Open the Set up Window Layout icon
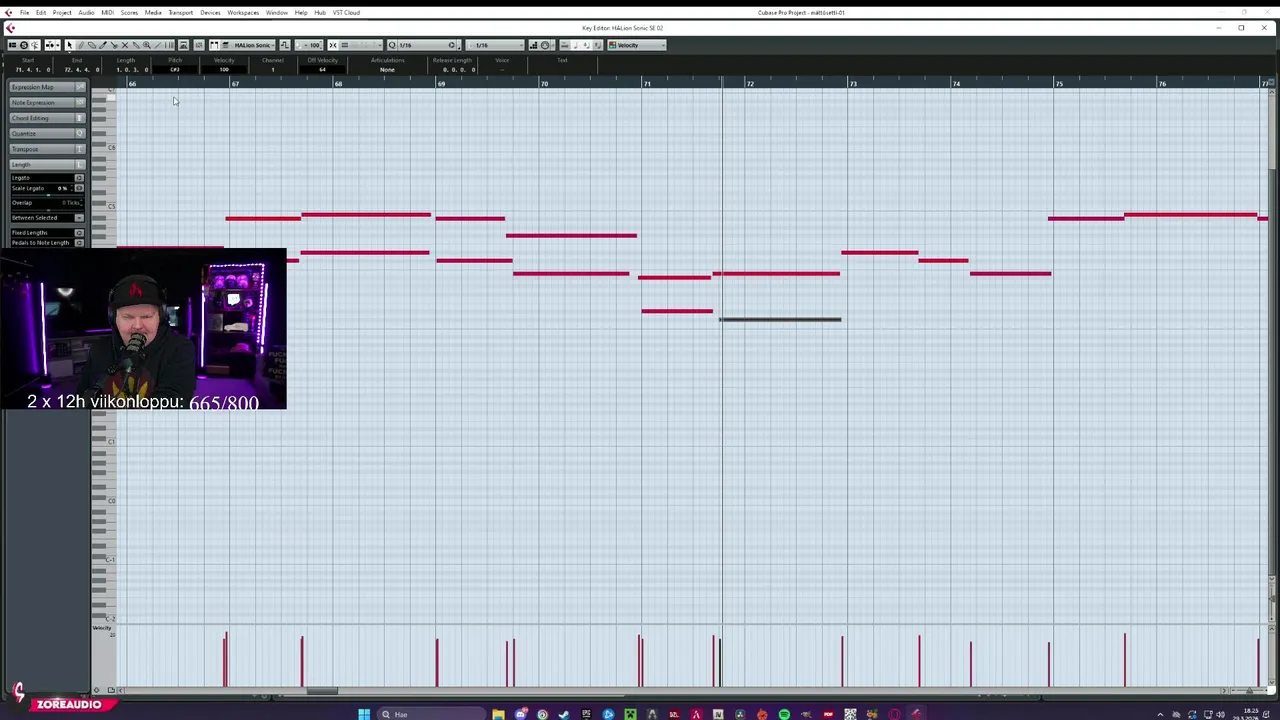Viewport: 1280px width, 720px height. 13,45
